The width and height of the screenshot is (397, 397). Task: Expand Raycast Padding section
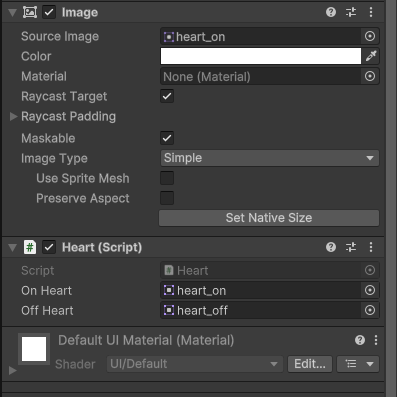13,116
